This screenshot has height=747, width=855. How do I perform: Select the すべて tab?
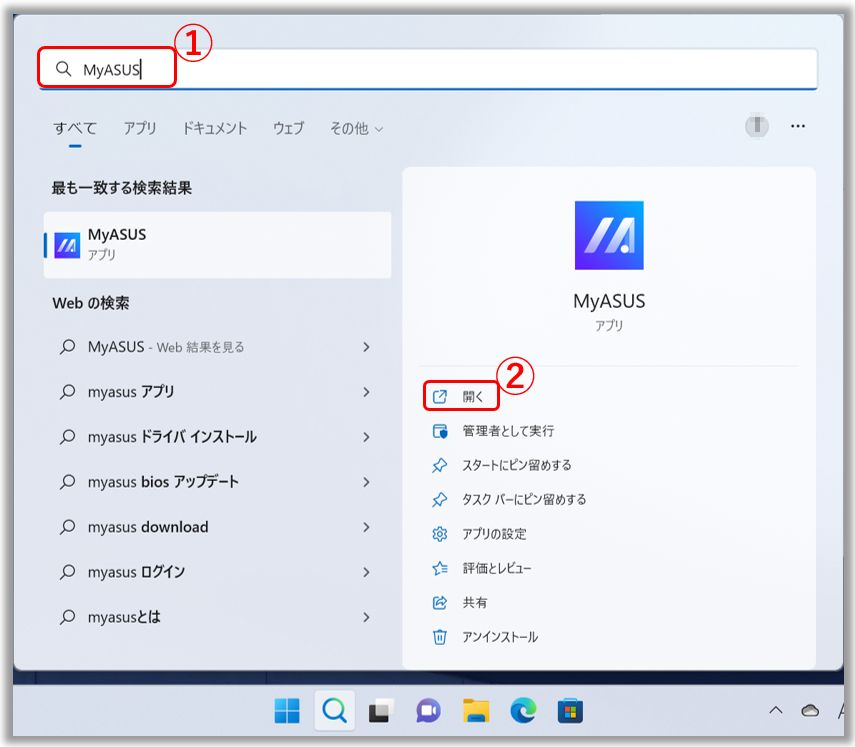tap(75, 128)
